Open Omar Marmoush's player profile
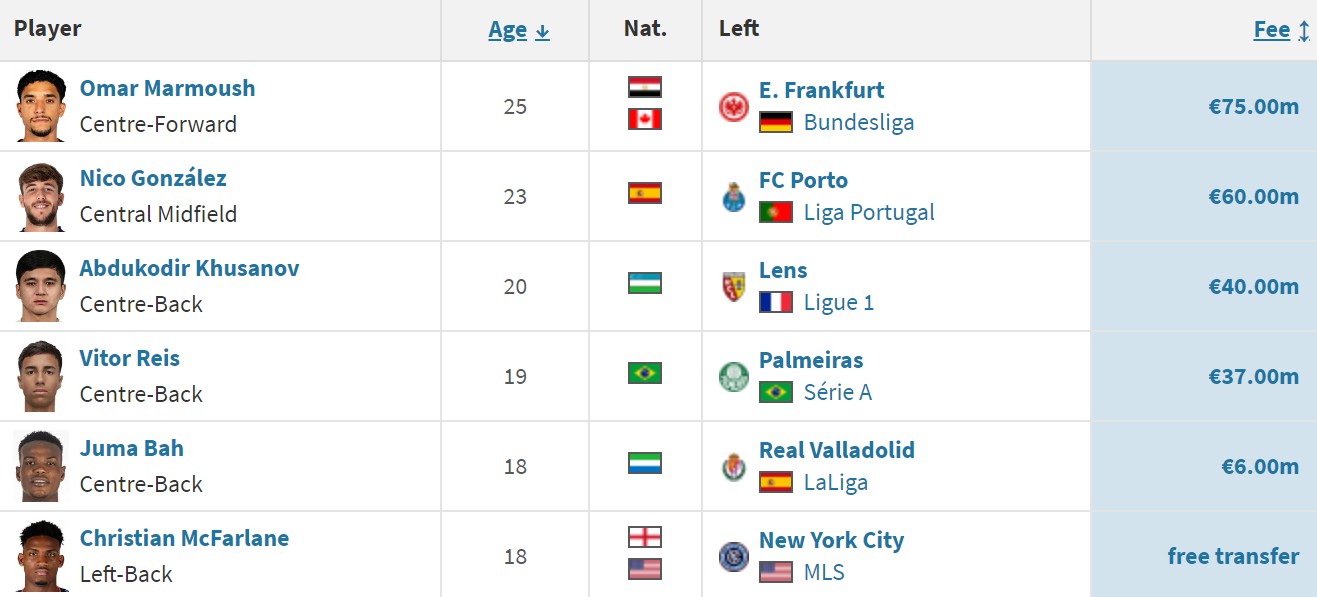The height and width of the screenshot is (597, 1317). click(167, 88)
